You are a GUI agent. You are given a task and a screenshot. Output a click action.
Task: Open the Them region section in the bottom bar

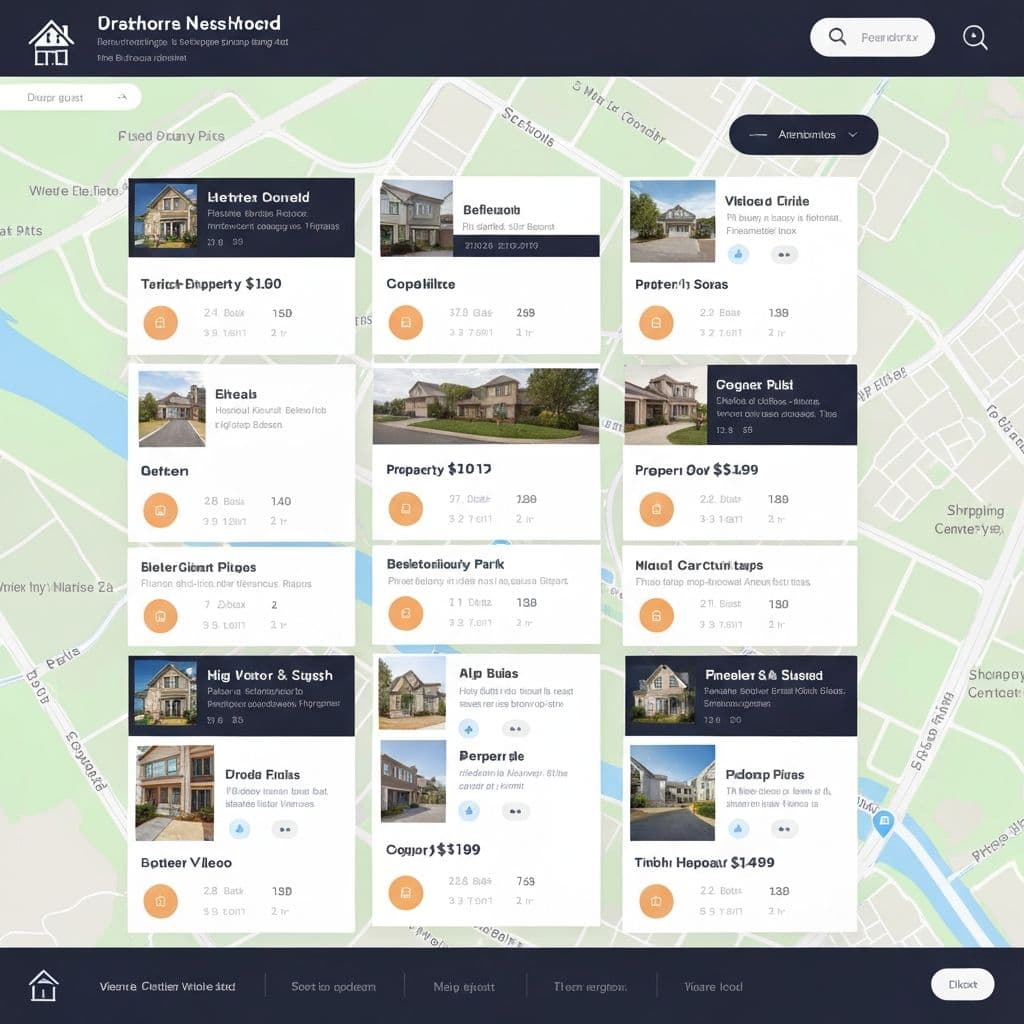point(588,986)
